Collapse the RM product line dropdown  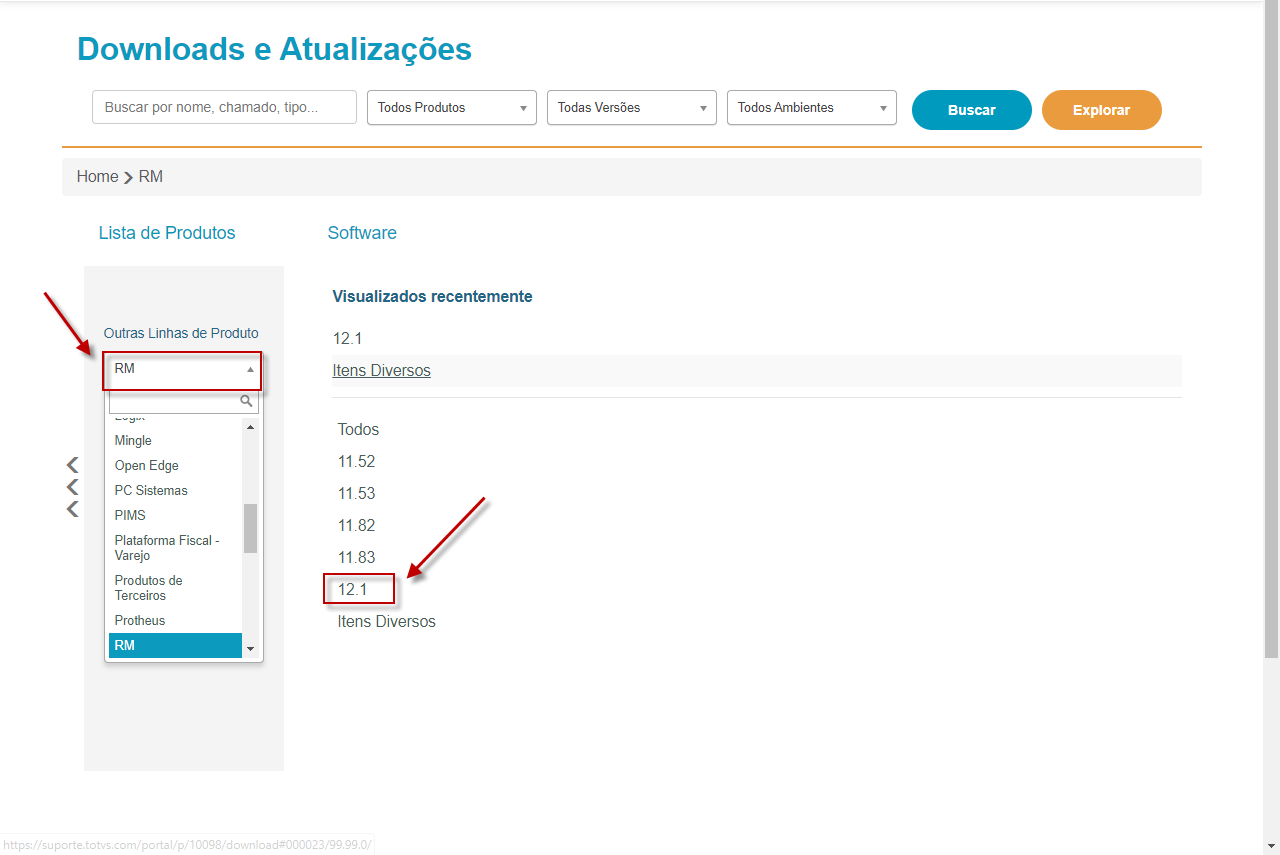182,369
